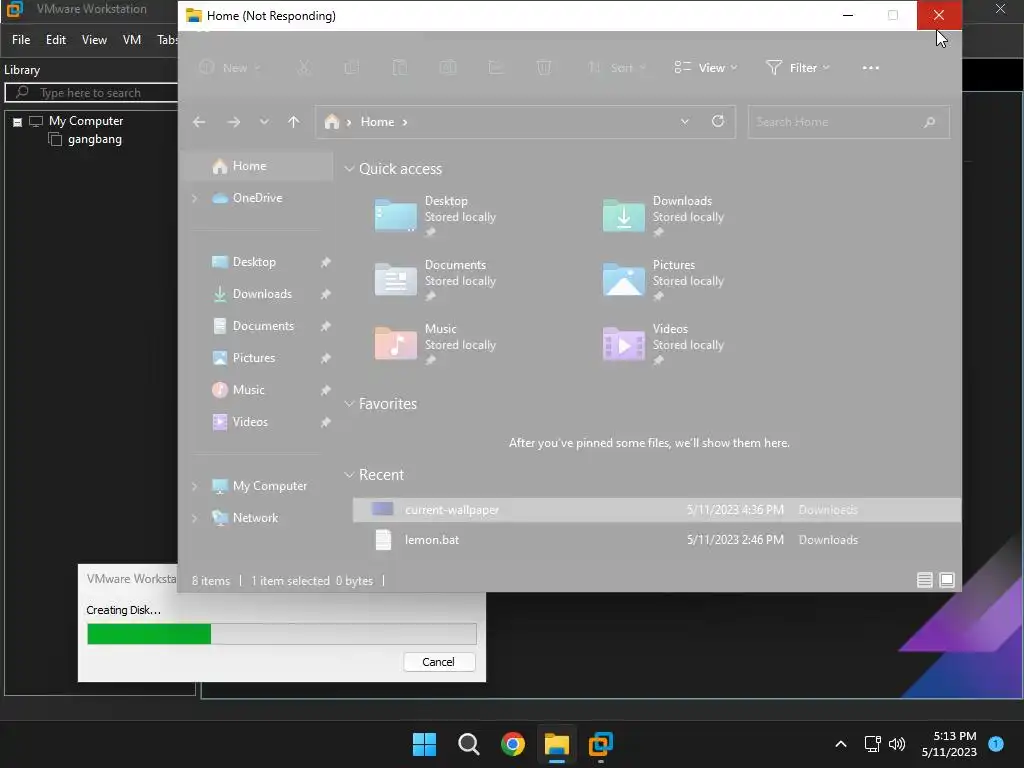Click the Delete trash icon
Viewport: 1024px width, 768px height.
point(544,68)
